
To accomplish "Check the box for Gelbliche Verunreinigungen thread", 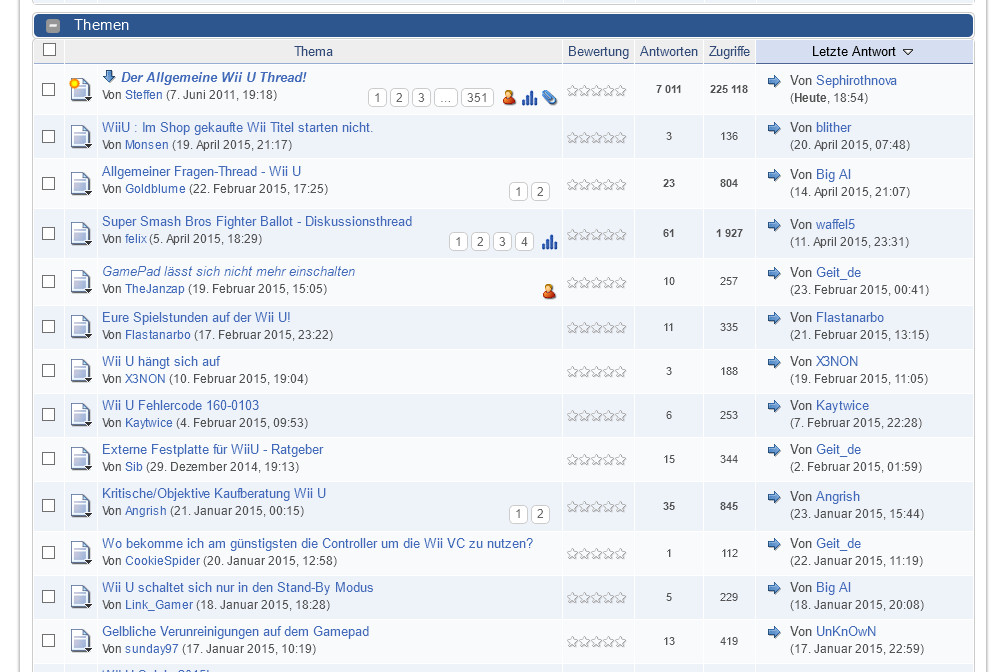I will [x=48, y=641].
